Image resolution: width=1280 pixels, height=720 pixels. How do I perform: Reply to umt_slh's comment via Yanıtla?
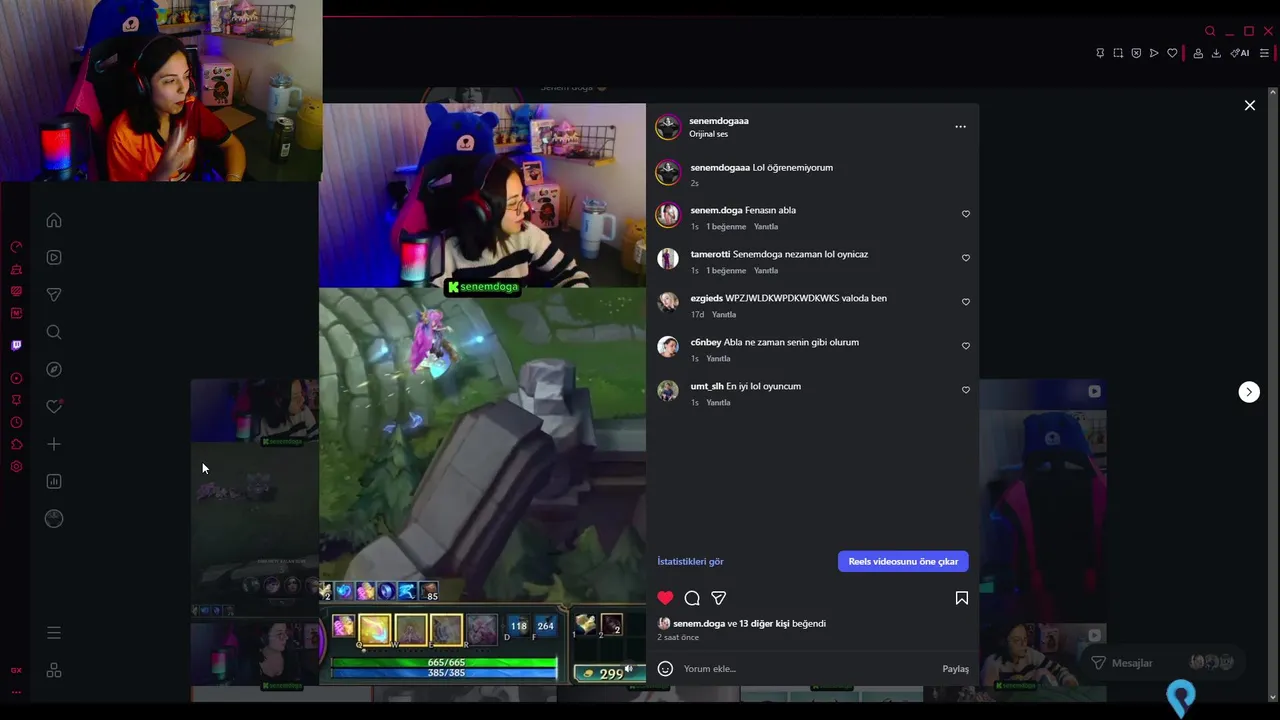click(718, 403)
